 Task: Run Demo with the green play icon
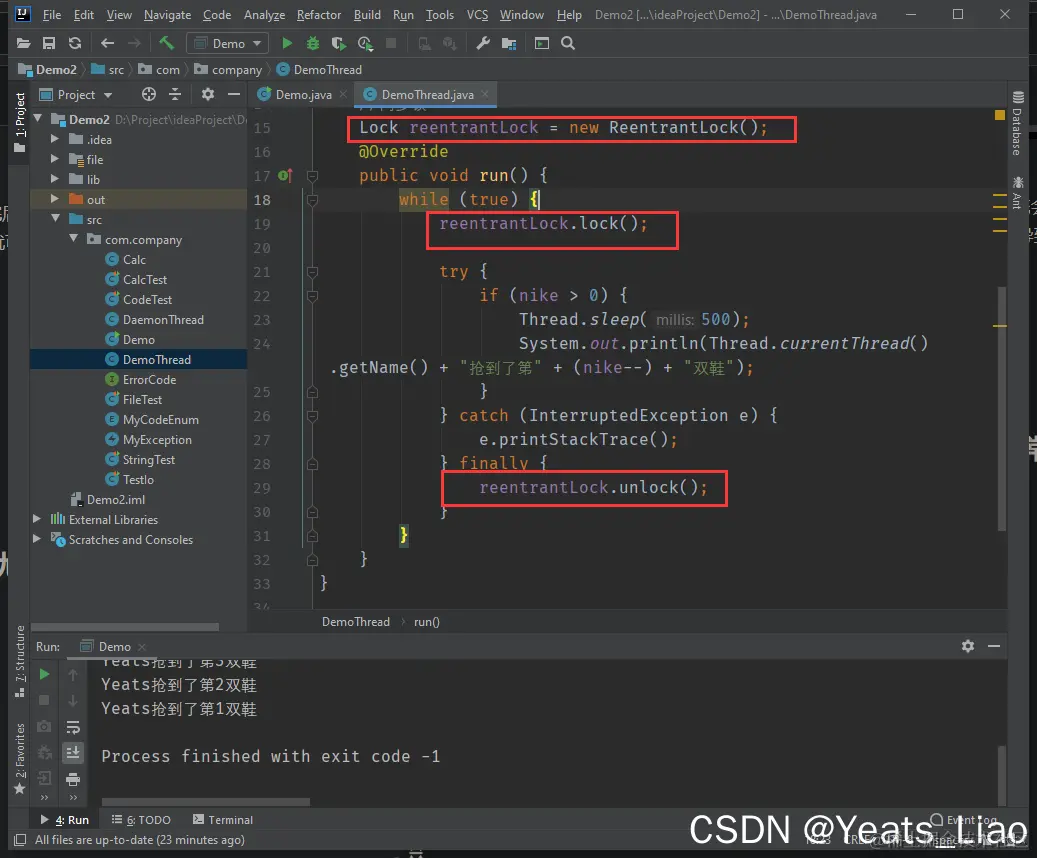(x=287, y=44)
